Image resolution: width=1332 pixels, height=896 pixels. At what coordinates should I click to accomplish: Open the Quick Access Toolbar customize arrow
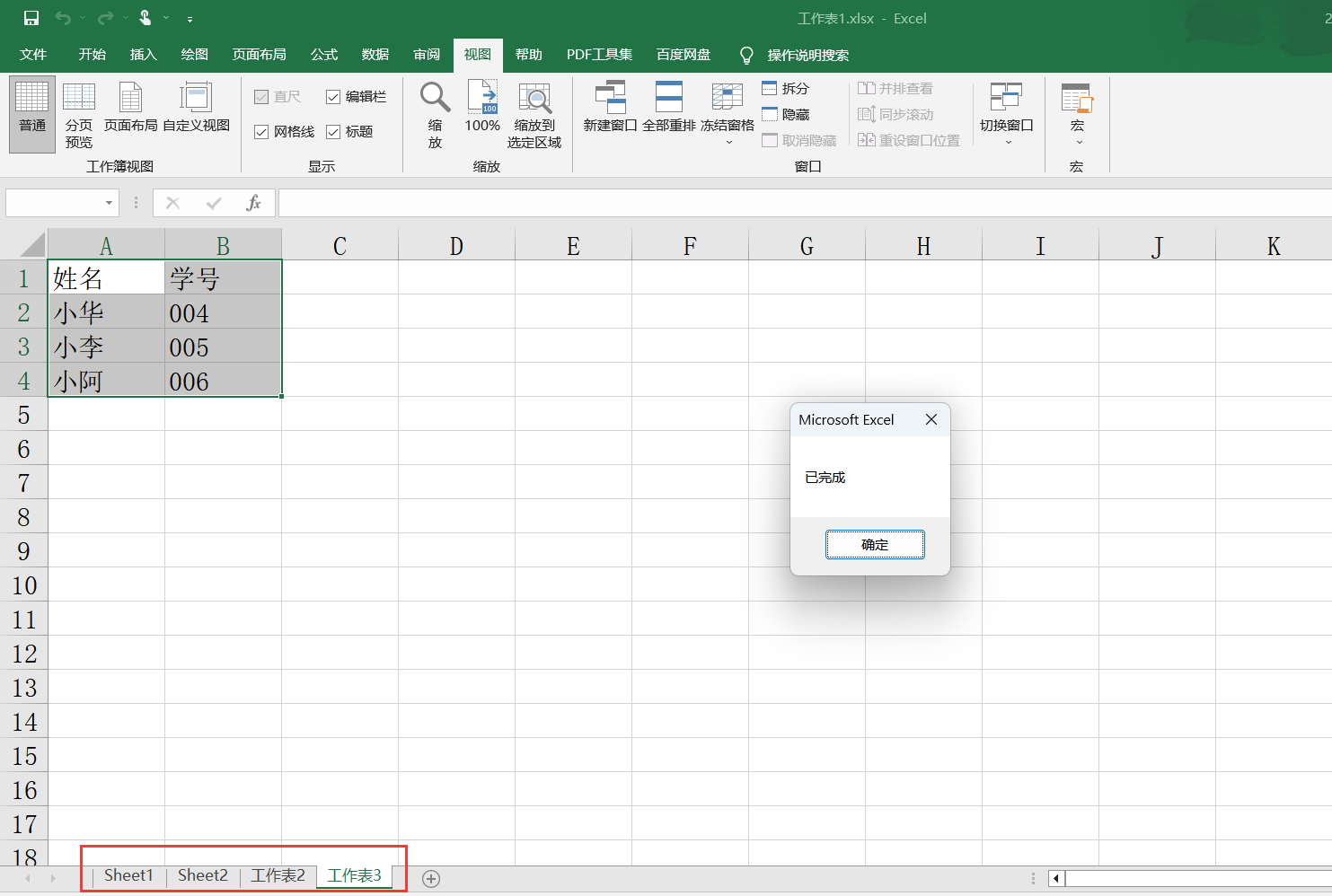[x=190, y=19]
